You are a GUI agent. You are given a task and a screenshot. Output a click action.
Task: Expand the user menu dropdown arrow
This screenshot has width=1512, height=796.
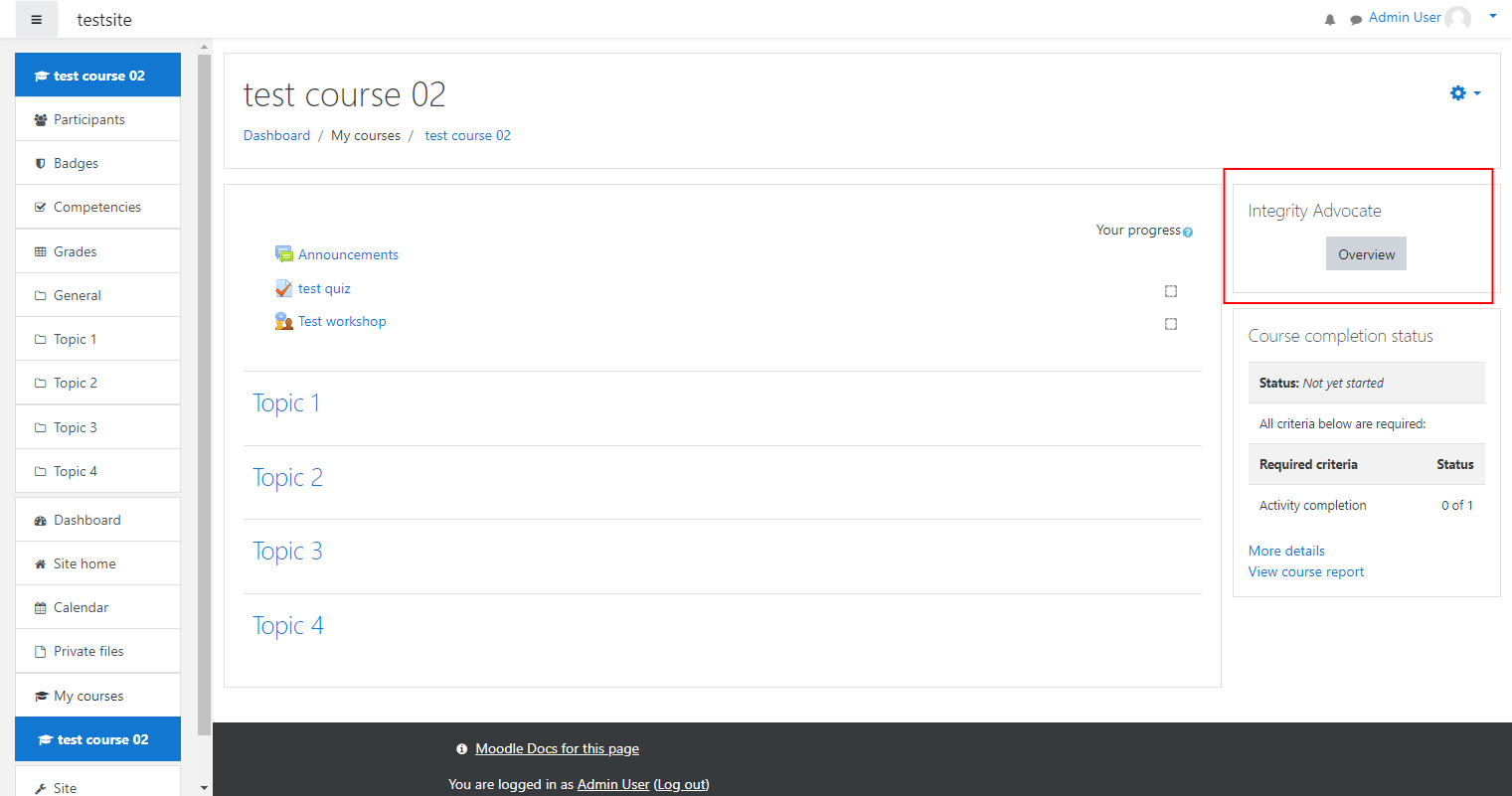(x=1493, y=16)
